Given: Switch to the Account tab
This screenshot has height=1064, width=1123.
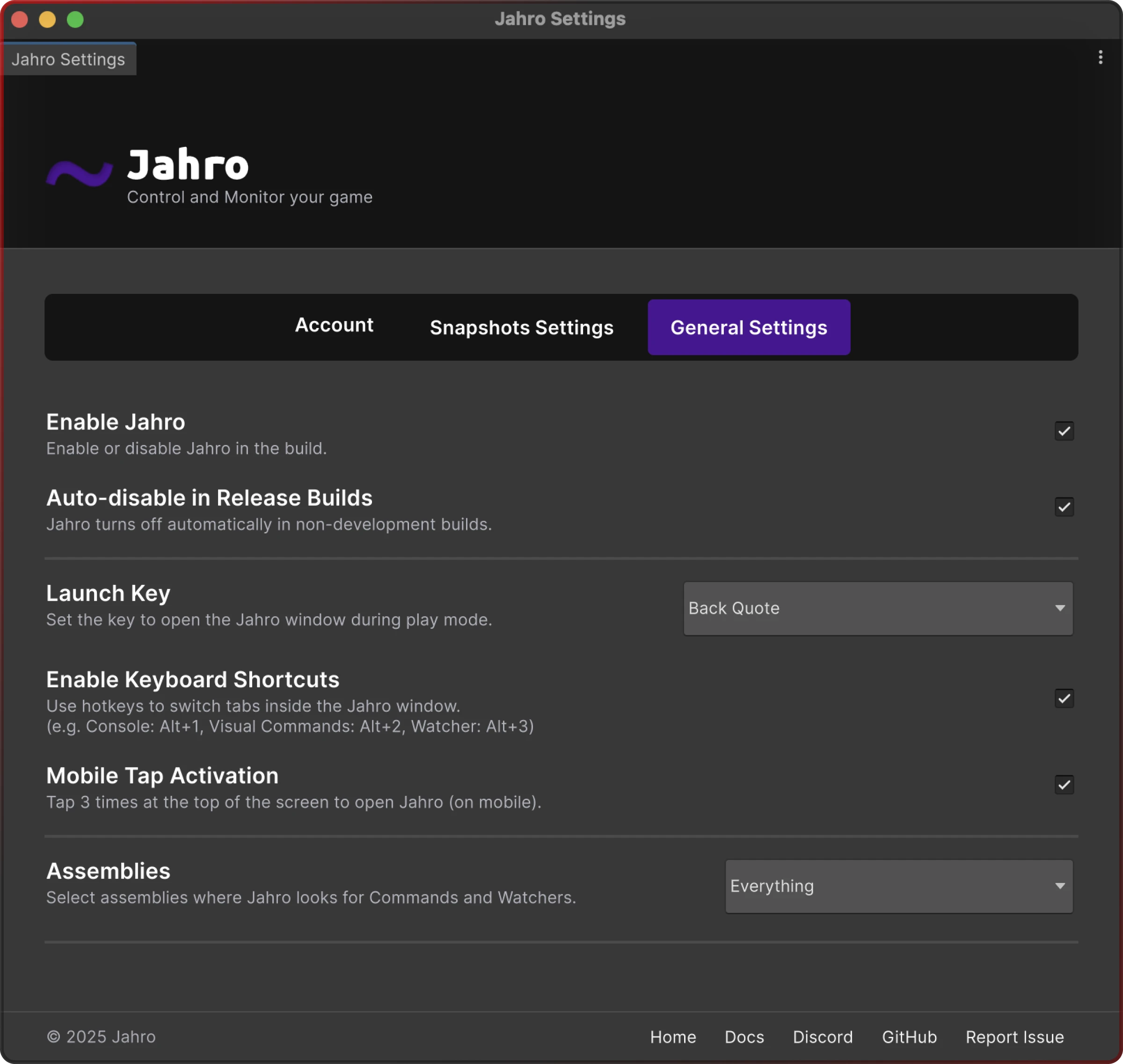Looking at the screenshot, I should point(334,326).
